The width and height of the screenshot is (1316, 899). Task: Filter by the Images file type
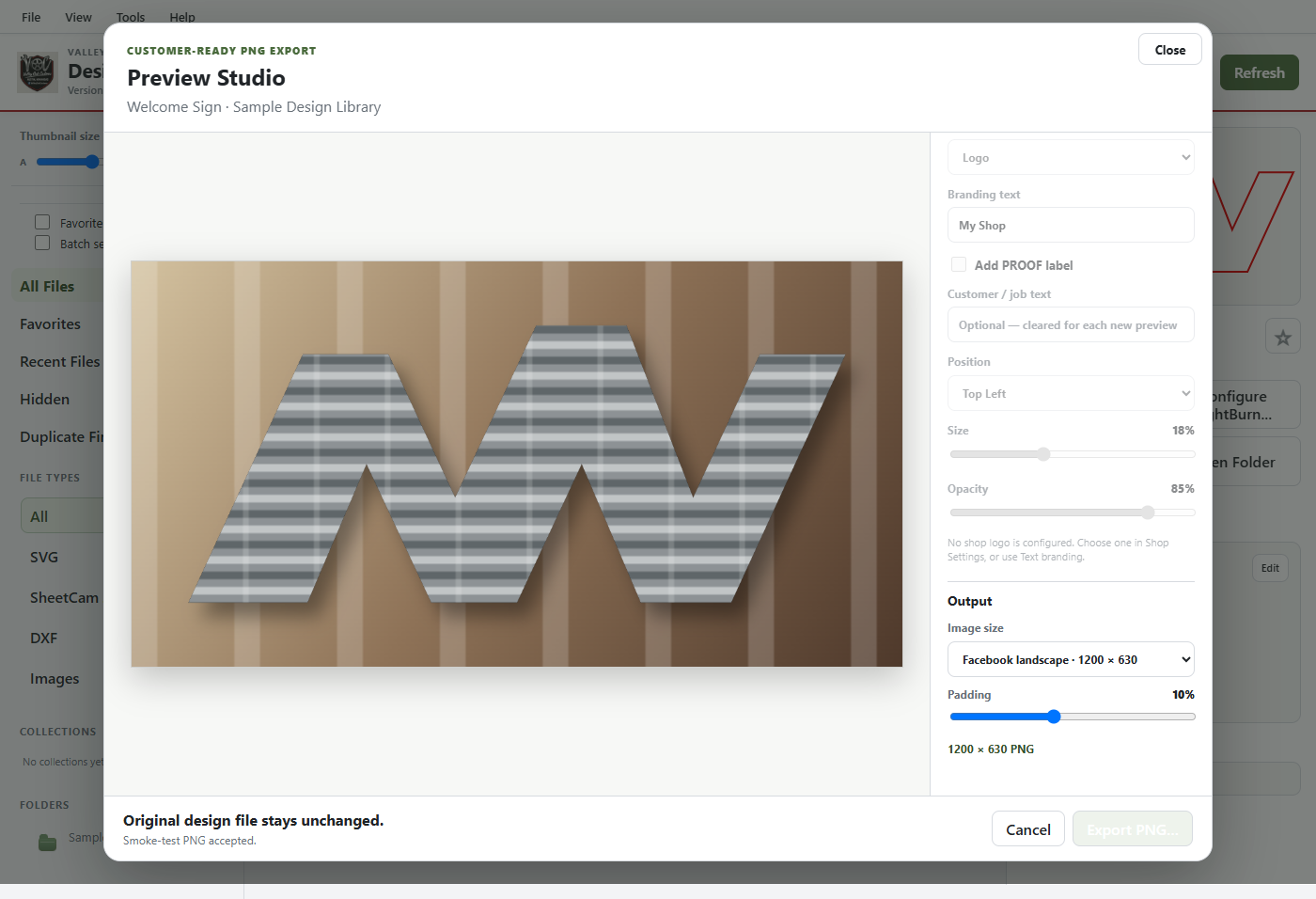[x=62, y=678]
